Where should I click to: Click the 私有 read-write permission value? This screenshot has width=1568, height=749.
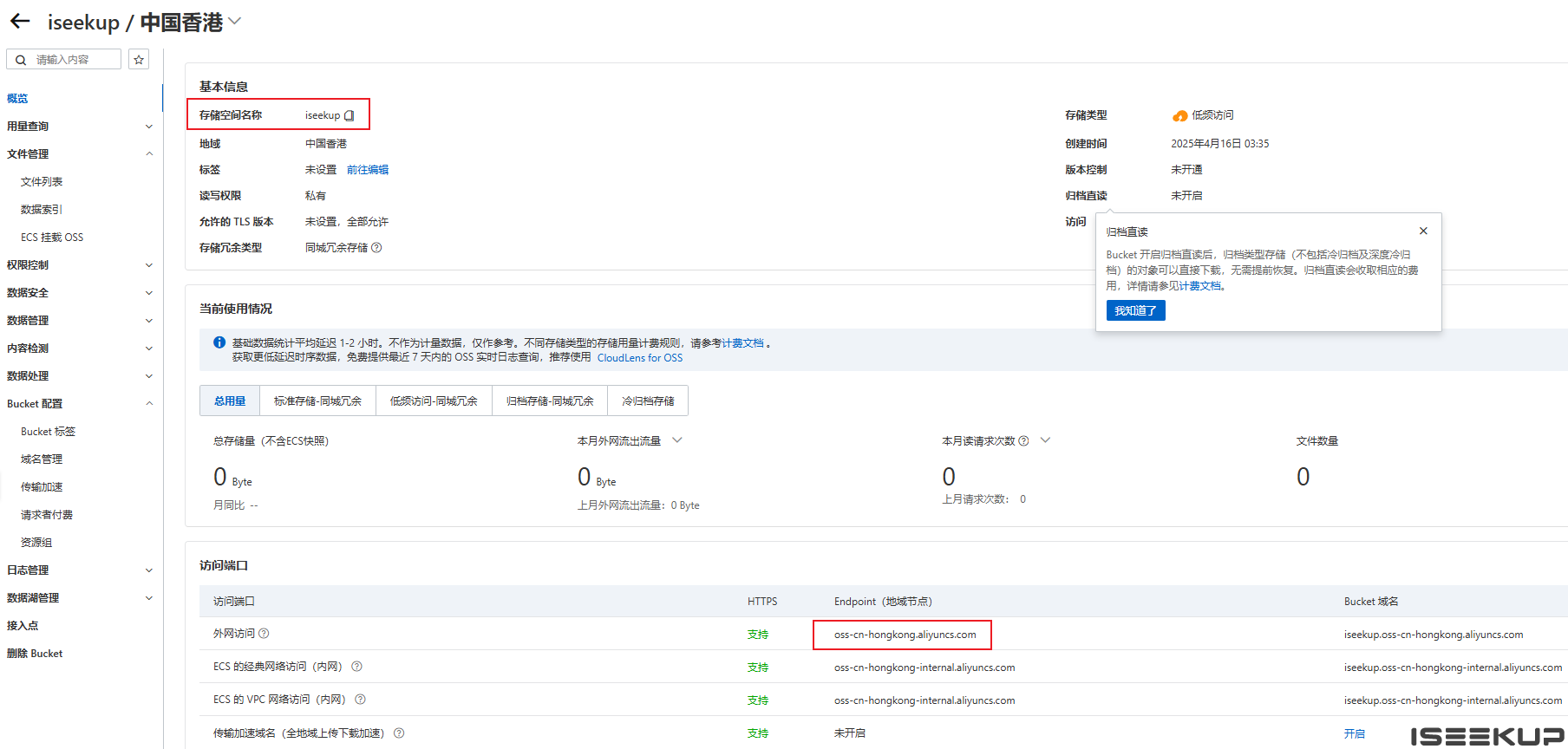tap(316, 196)
